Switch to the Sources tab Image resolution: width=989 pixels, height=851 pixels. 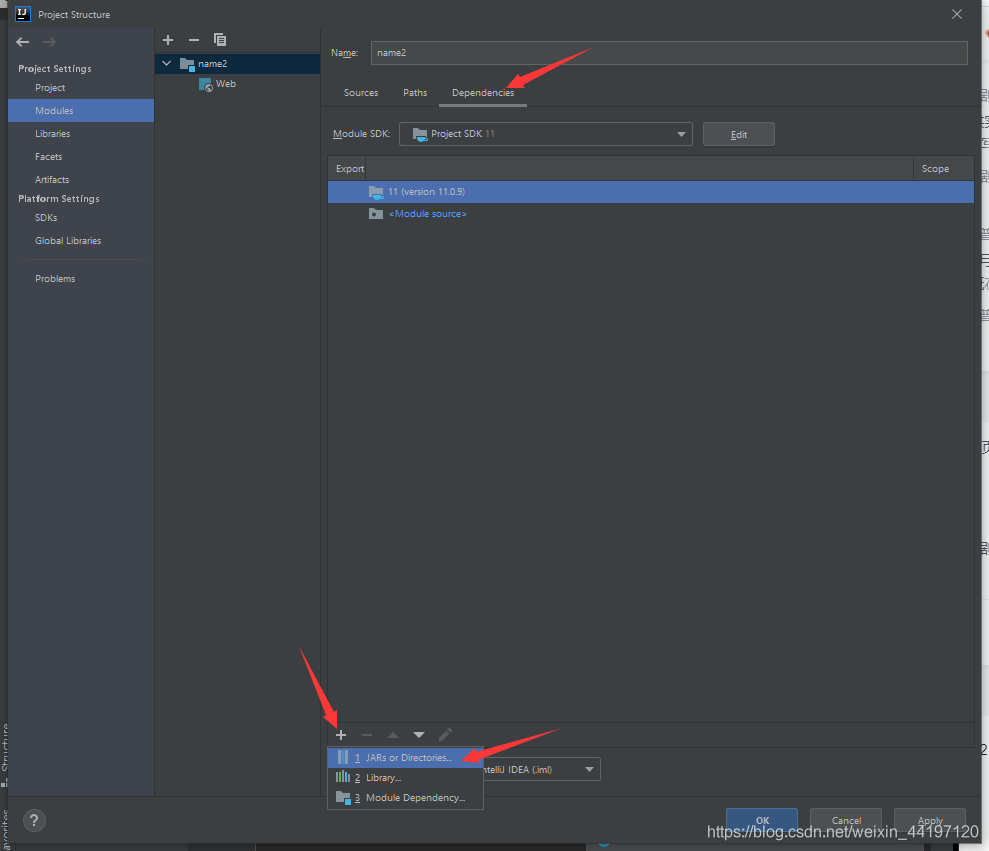click(361, 93)
